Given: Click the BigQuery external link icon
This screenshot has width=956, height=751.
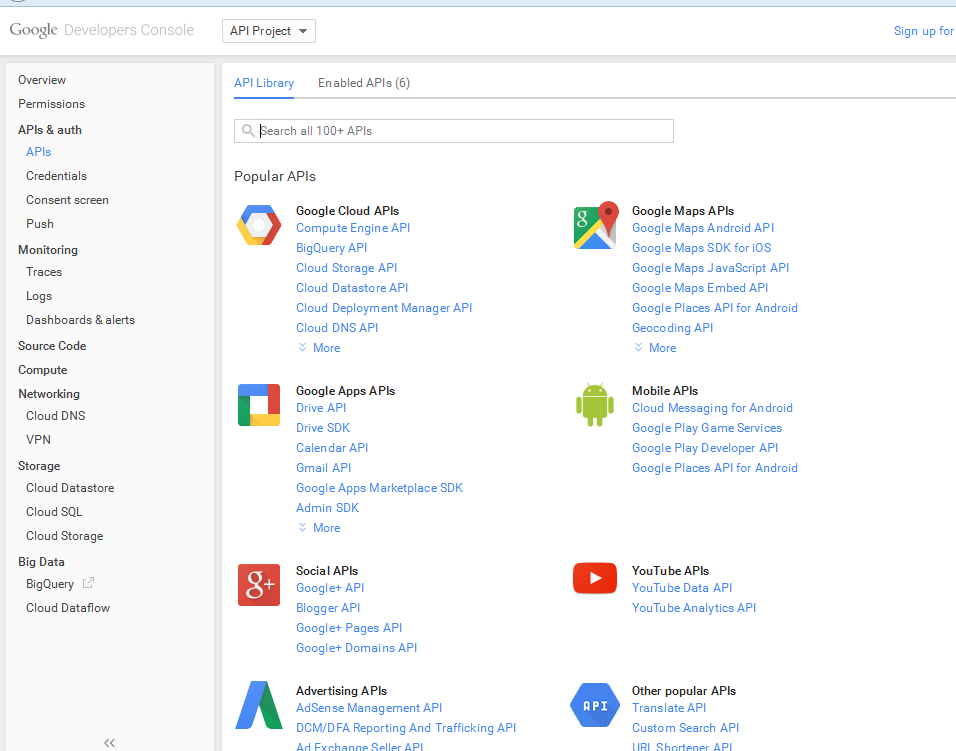Looking at the screenshot, I should [88, 583].
